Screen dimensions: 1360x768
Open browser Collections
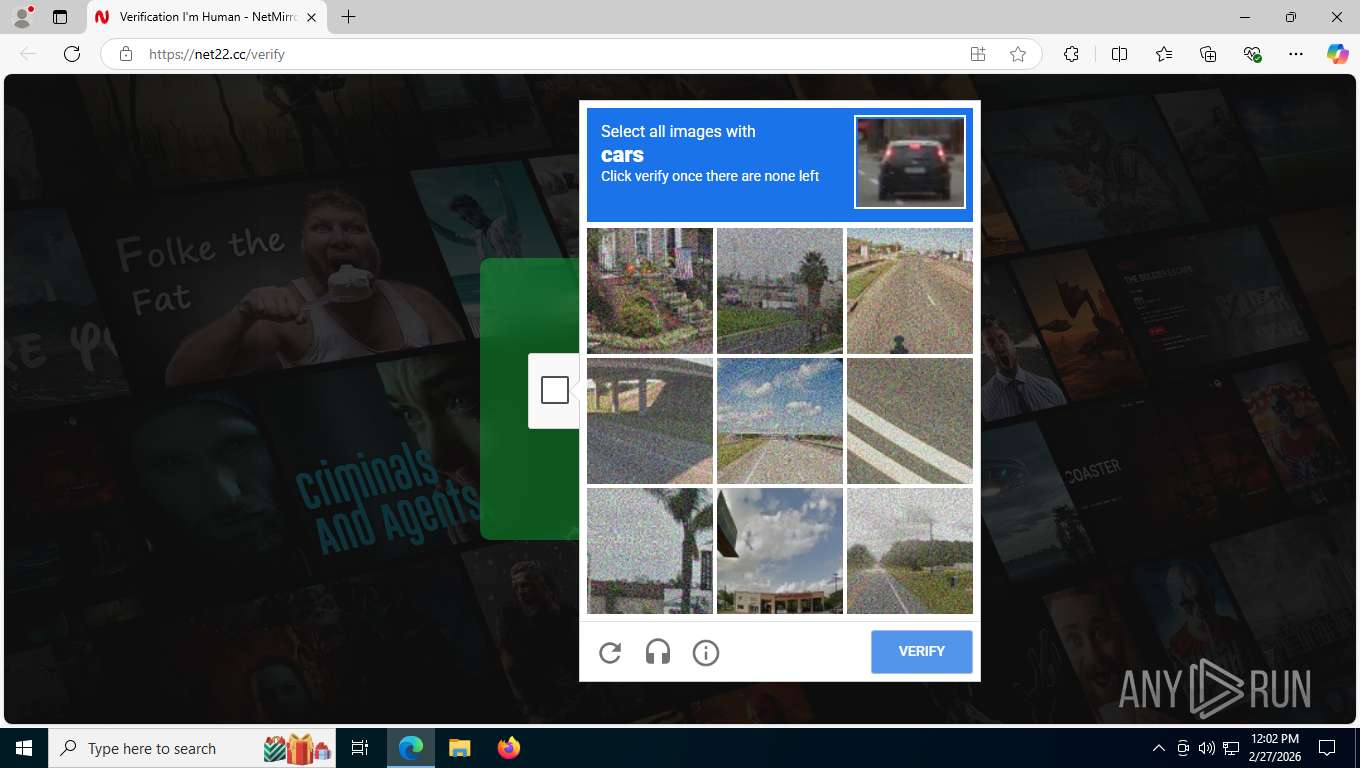(x=1208, y=54)
